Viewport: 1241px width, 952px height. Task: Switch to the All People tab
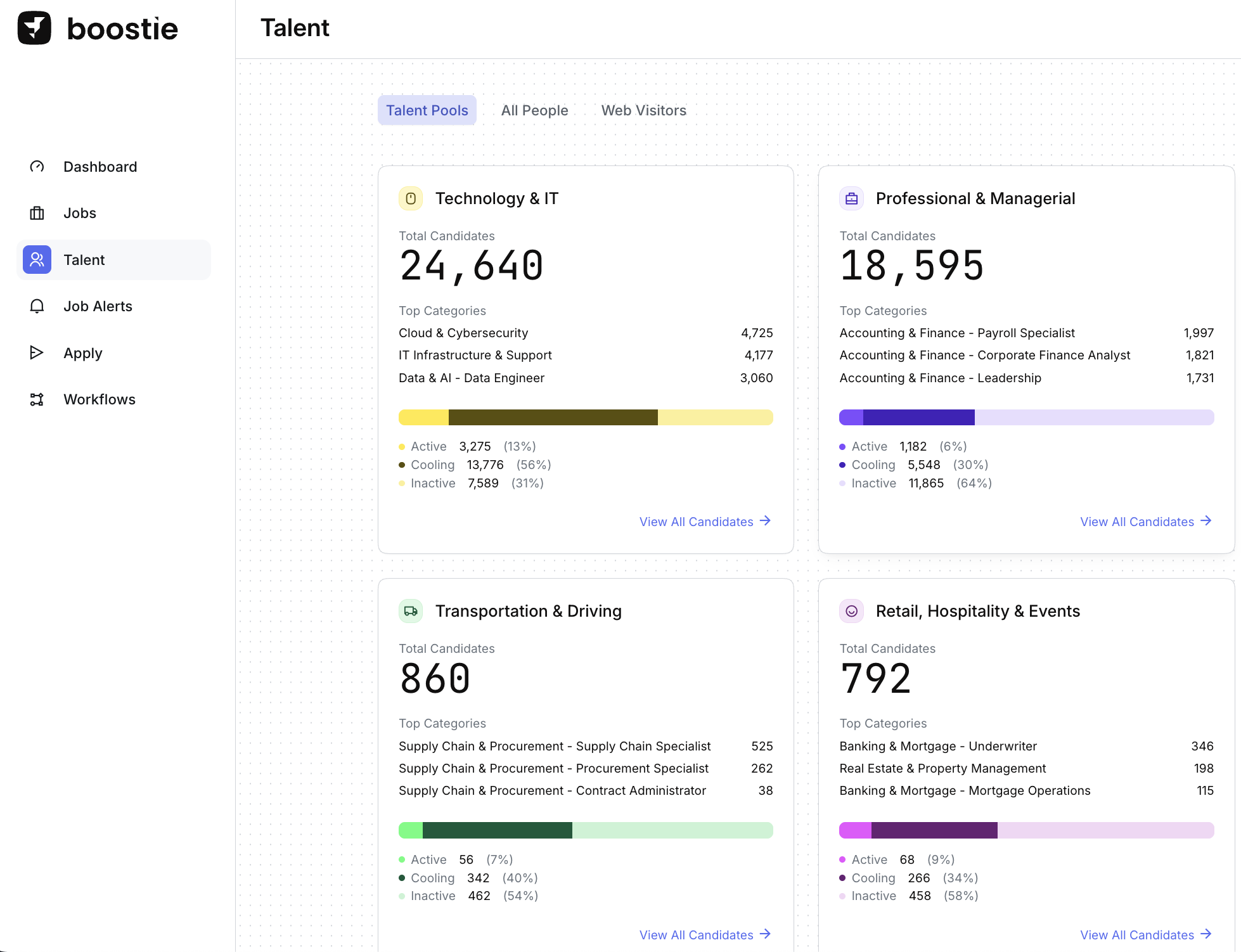534,110
